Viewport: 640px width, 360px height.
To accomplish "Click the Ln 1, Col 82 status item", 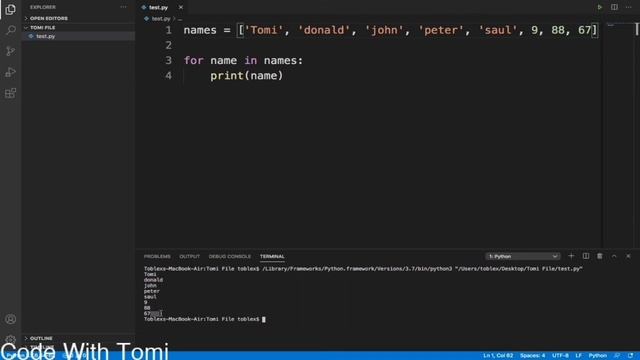I will pyautogui.click(x=498, y=356).
